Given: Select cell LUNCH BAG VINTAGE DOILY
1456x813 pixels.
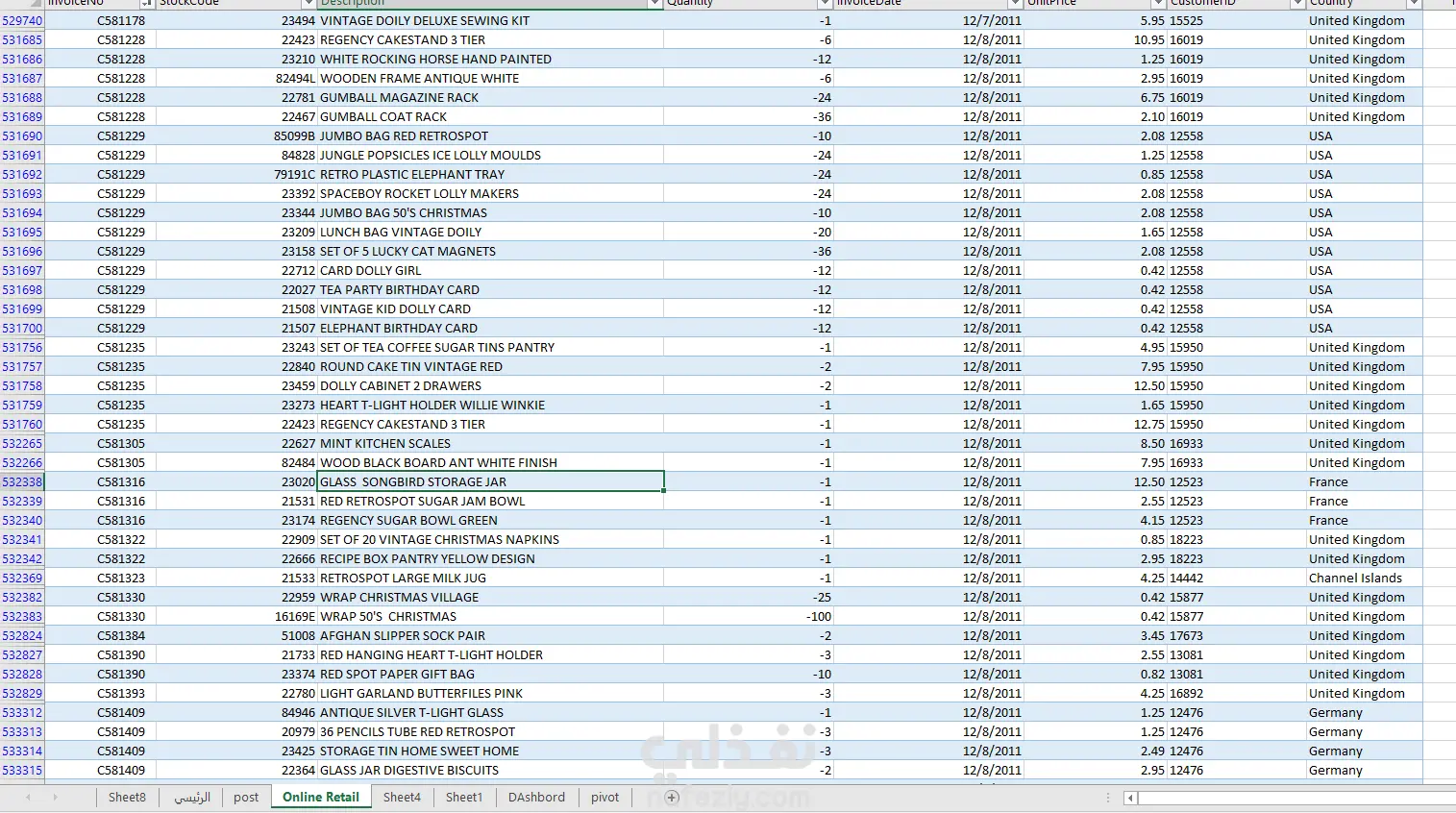Looking at the screenshot, I should (x=490, y=232).
